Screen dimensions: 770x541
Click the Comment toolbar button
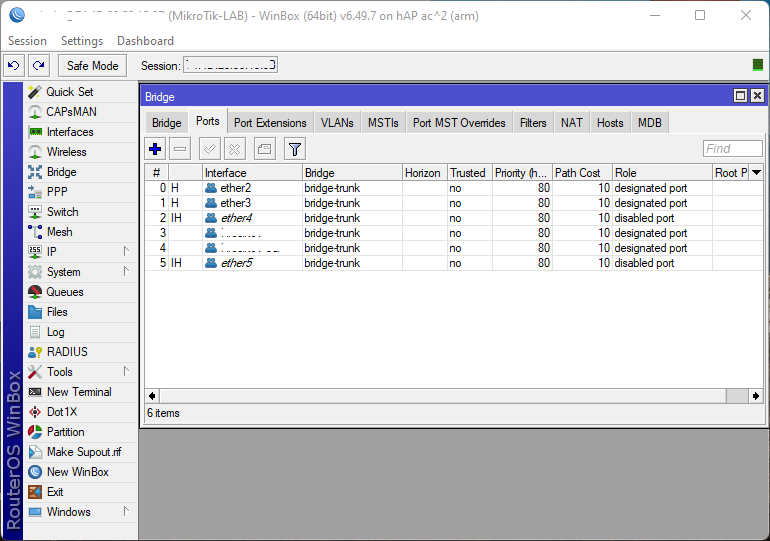click(x=265, y=149)
